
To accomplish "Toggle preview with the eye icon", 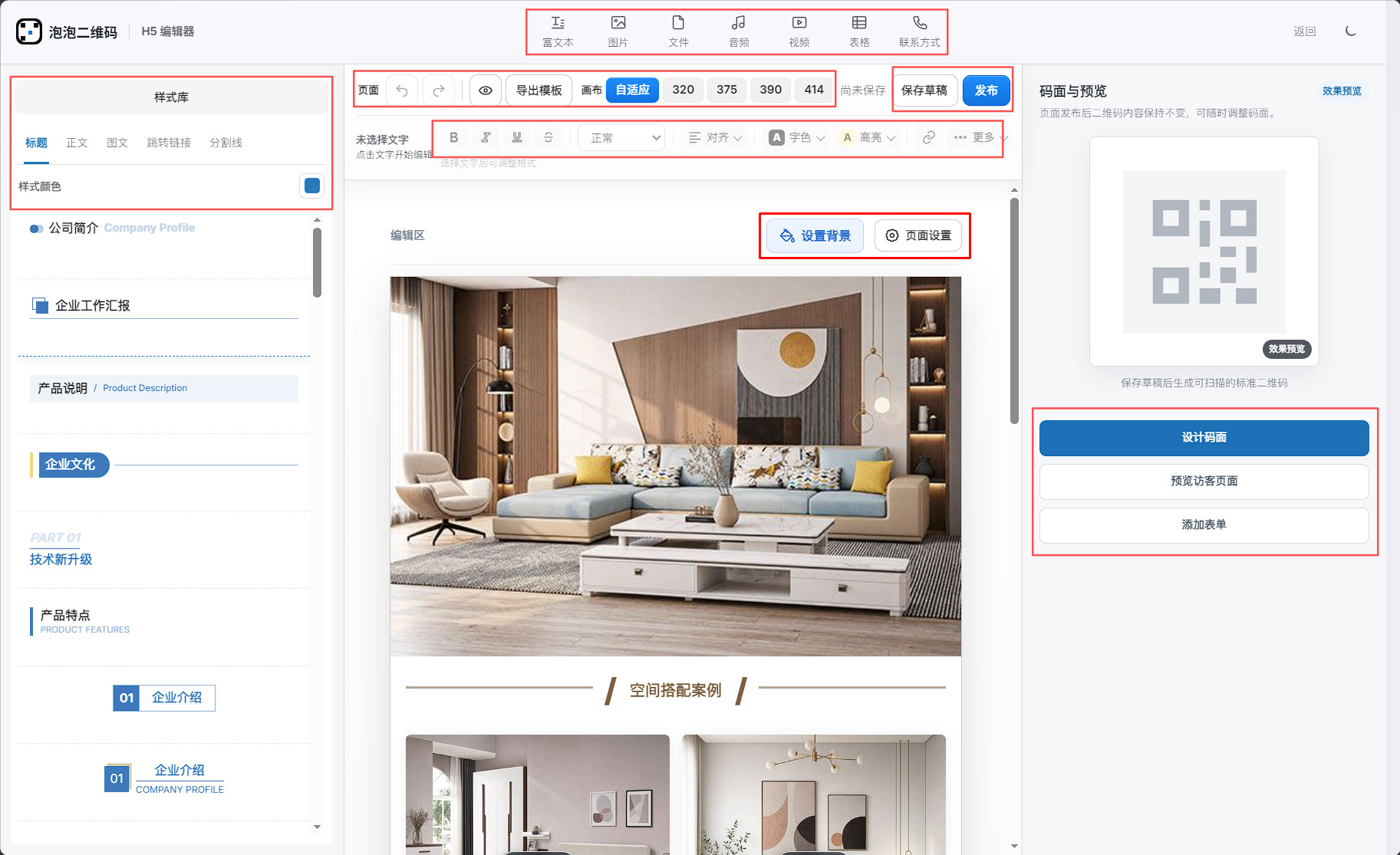I will 486,90.
